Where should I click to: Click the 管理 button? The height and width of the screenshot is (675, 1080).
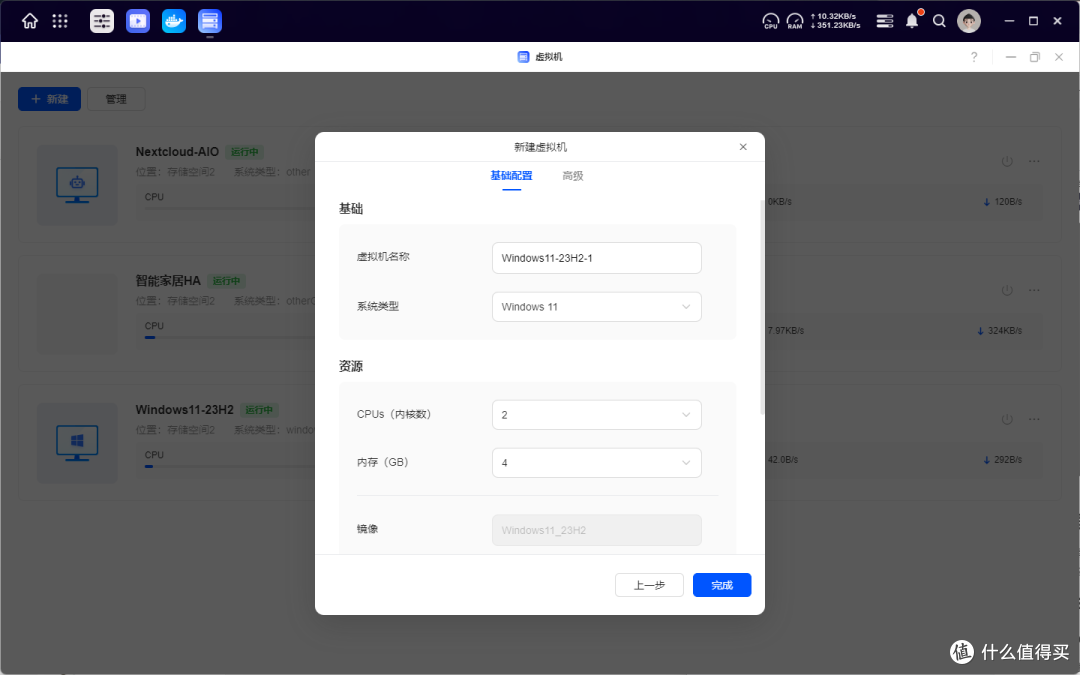116,99
